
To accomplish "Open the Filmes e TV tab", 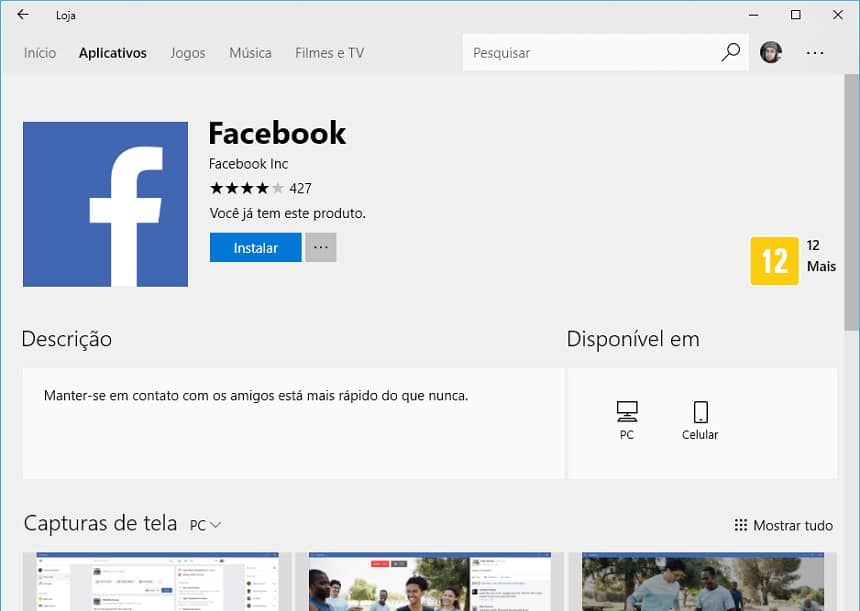I will (330, 53).
